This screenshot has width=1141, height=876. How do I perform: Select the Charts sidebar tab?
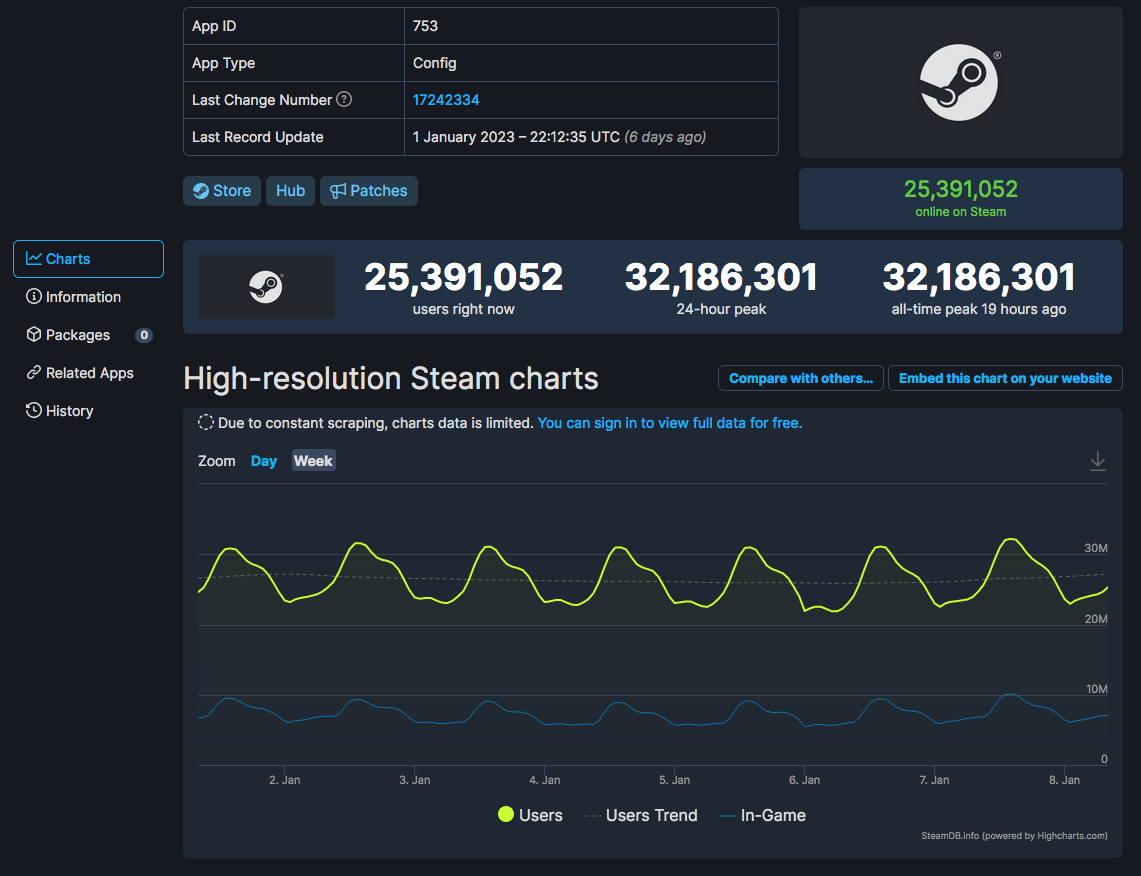[x=88, y=259]
